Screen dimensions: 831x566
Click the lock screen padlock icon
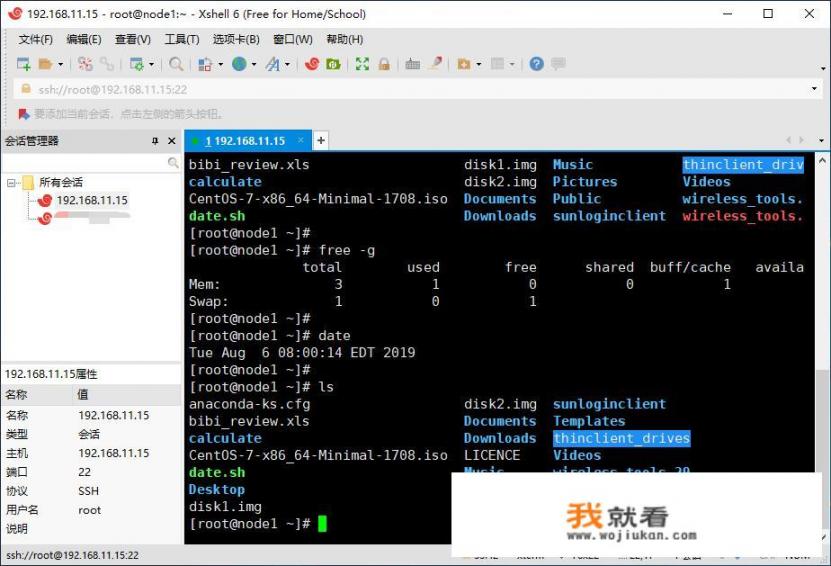pyautogui.click(x=384, y=64)
